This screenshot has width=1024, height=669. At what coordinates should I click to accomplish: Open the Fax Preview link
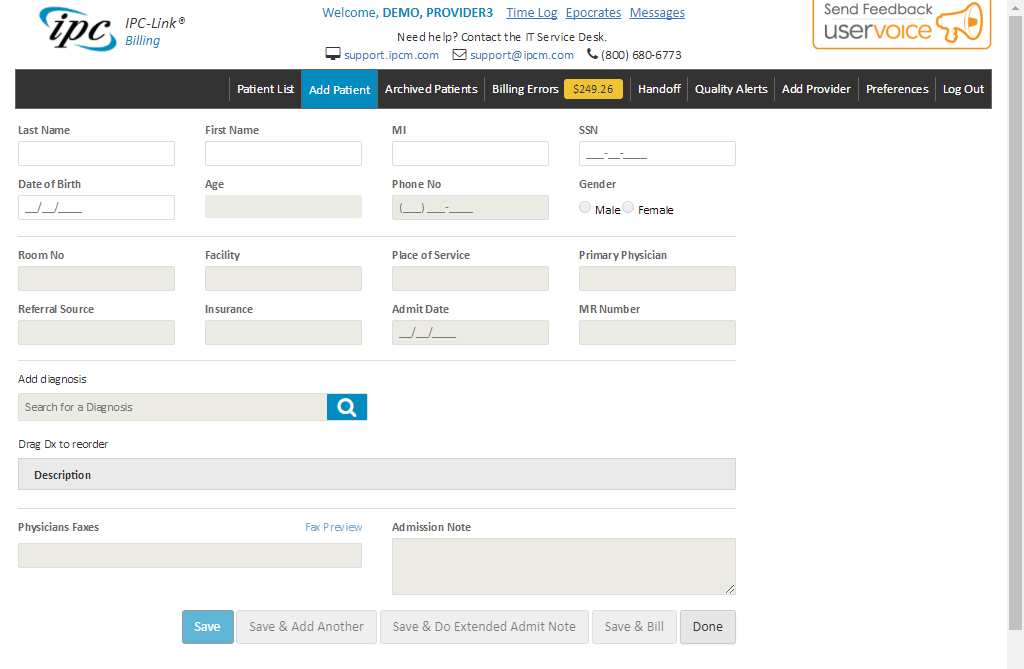coord(333,527)
